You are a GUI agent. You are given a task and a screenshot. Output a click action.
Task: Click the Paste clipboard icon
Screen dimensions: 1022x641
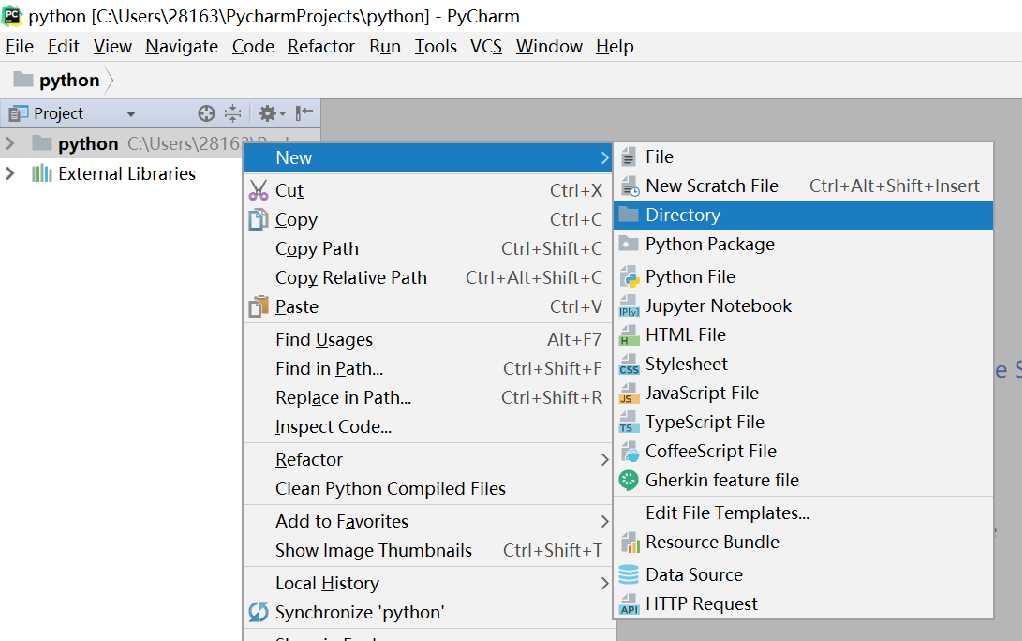pos(258,307)
